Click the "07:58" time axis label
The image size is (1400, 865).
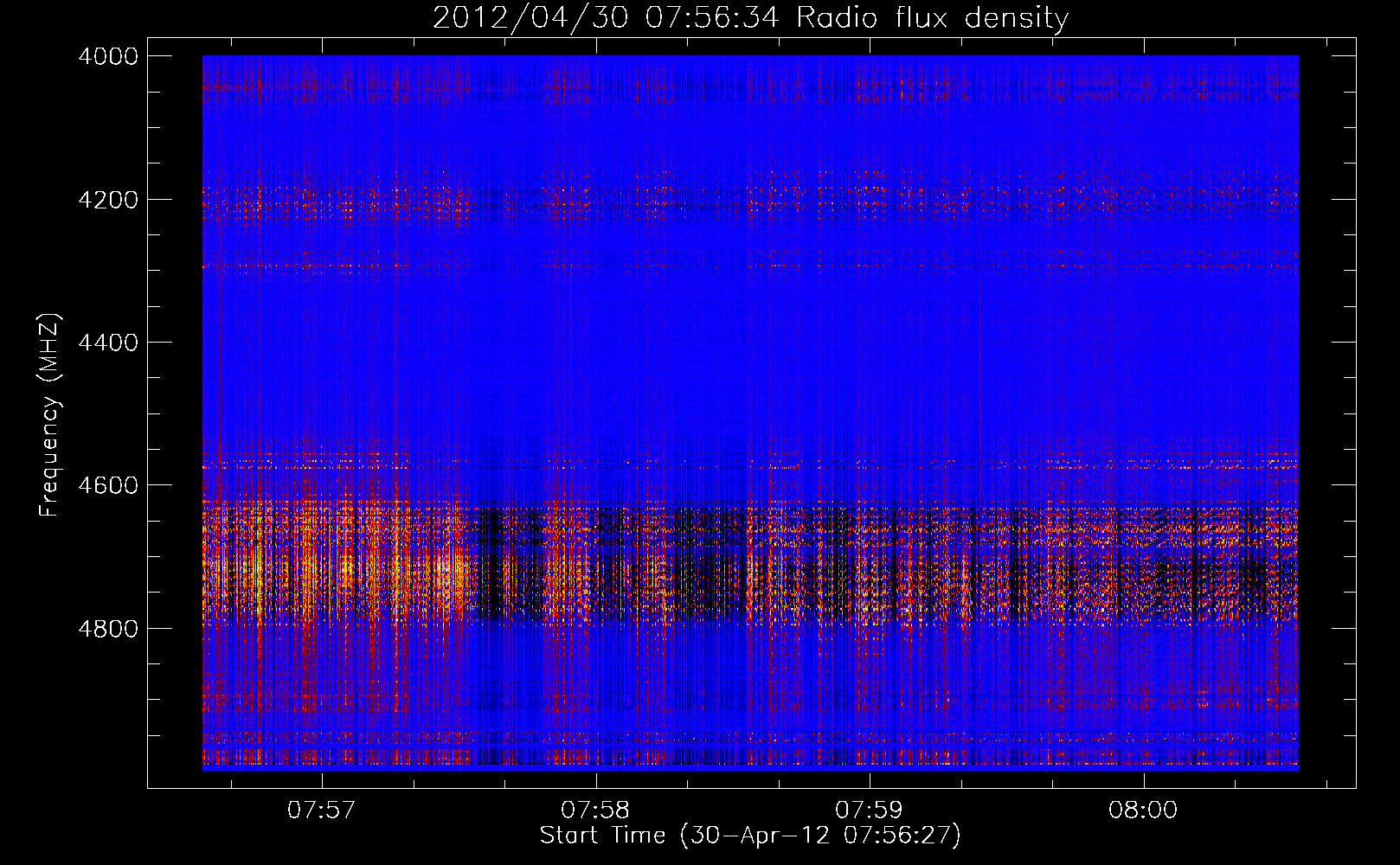pos(595,811)
